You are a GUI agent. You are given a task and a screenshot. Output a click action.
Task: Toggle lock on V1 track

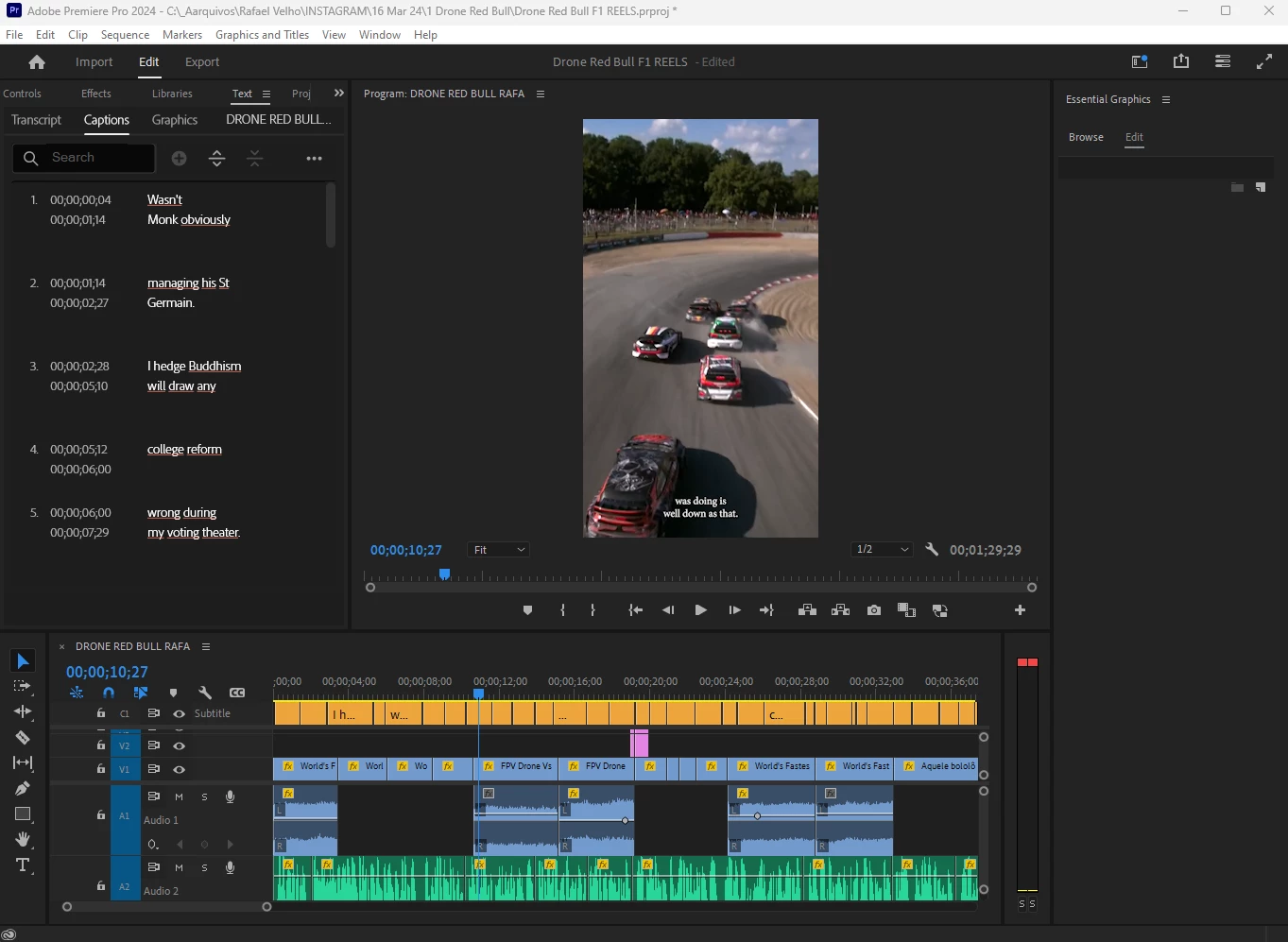point(101,769)
